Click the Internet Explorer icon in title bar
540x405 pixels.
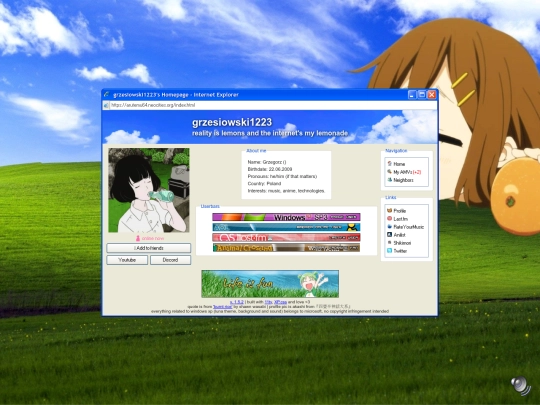tap(107, 95)
